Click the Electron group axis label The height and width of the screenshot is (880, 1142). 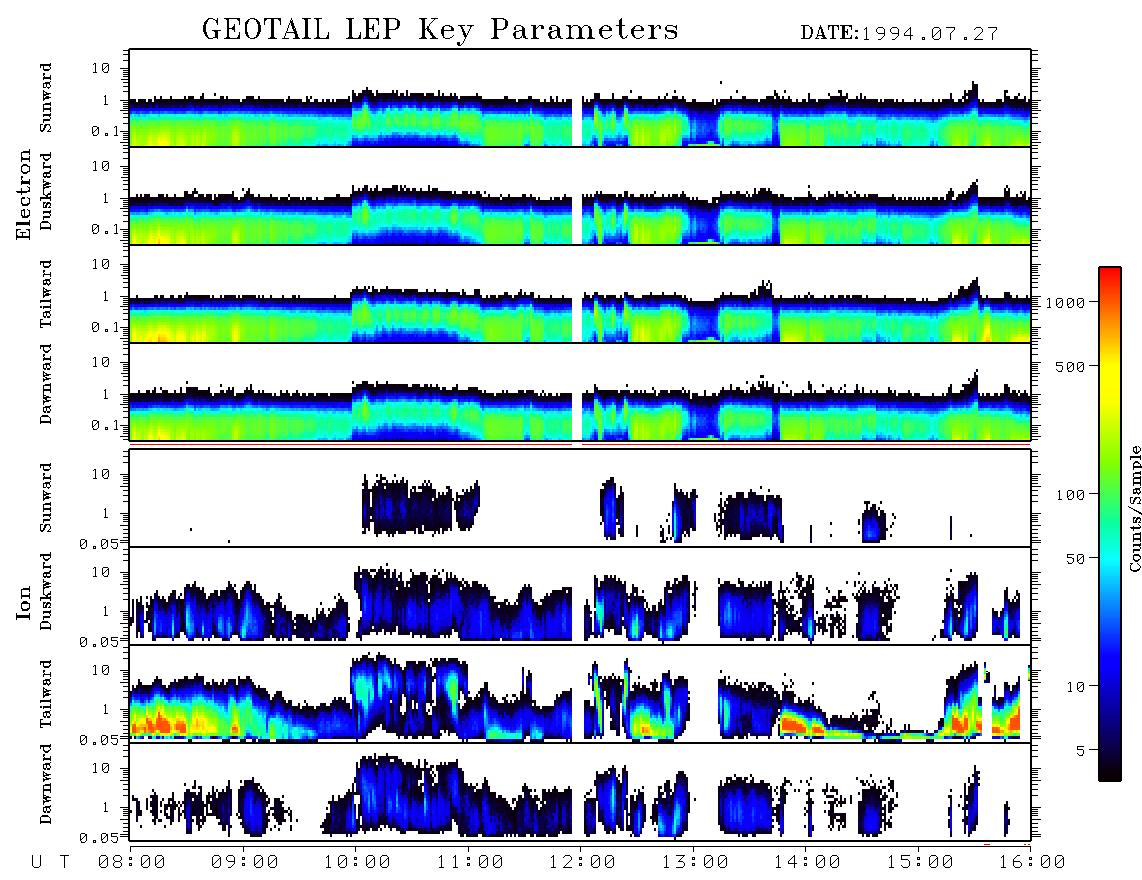coord(24,194)
